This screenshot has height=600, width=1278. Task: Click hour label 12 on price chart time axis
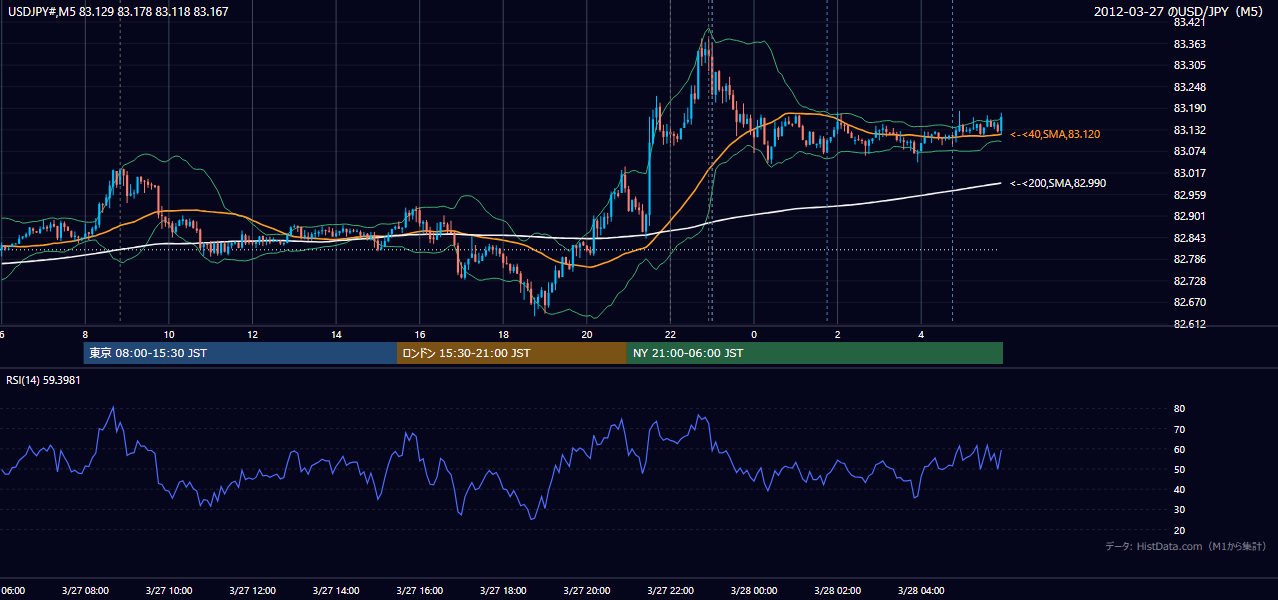tap(253, 335)
